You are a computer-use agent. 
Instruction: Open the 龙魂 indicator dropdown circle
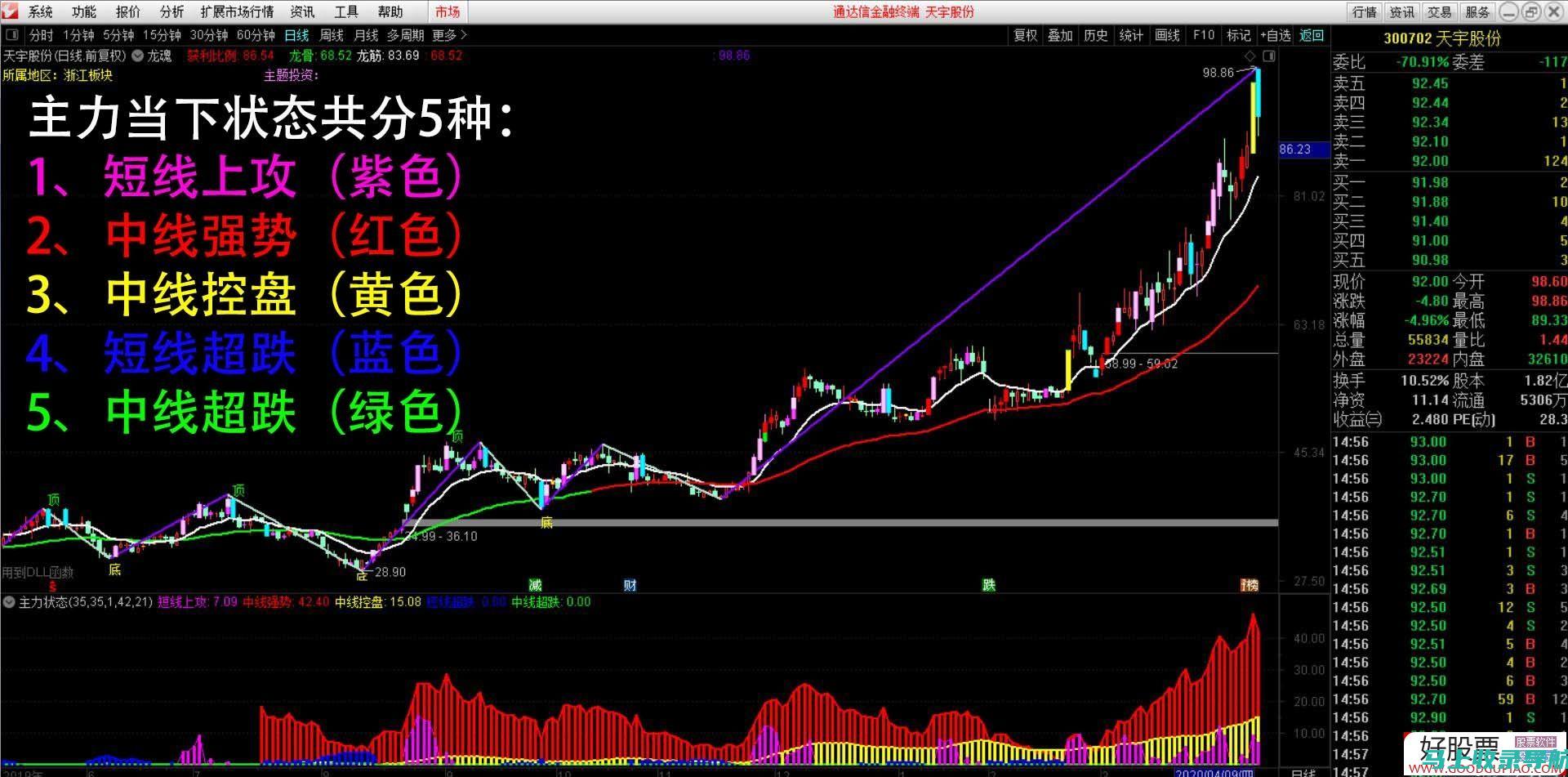(x=138, y=56)
